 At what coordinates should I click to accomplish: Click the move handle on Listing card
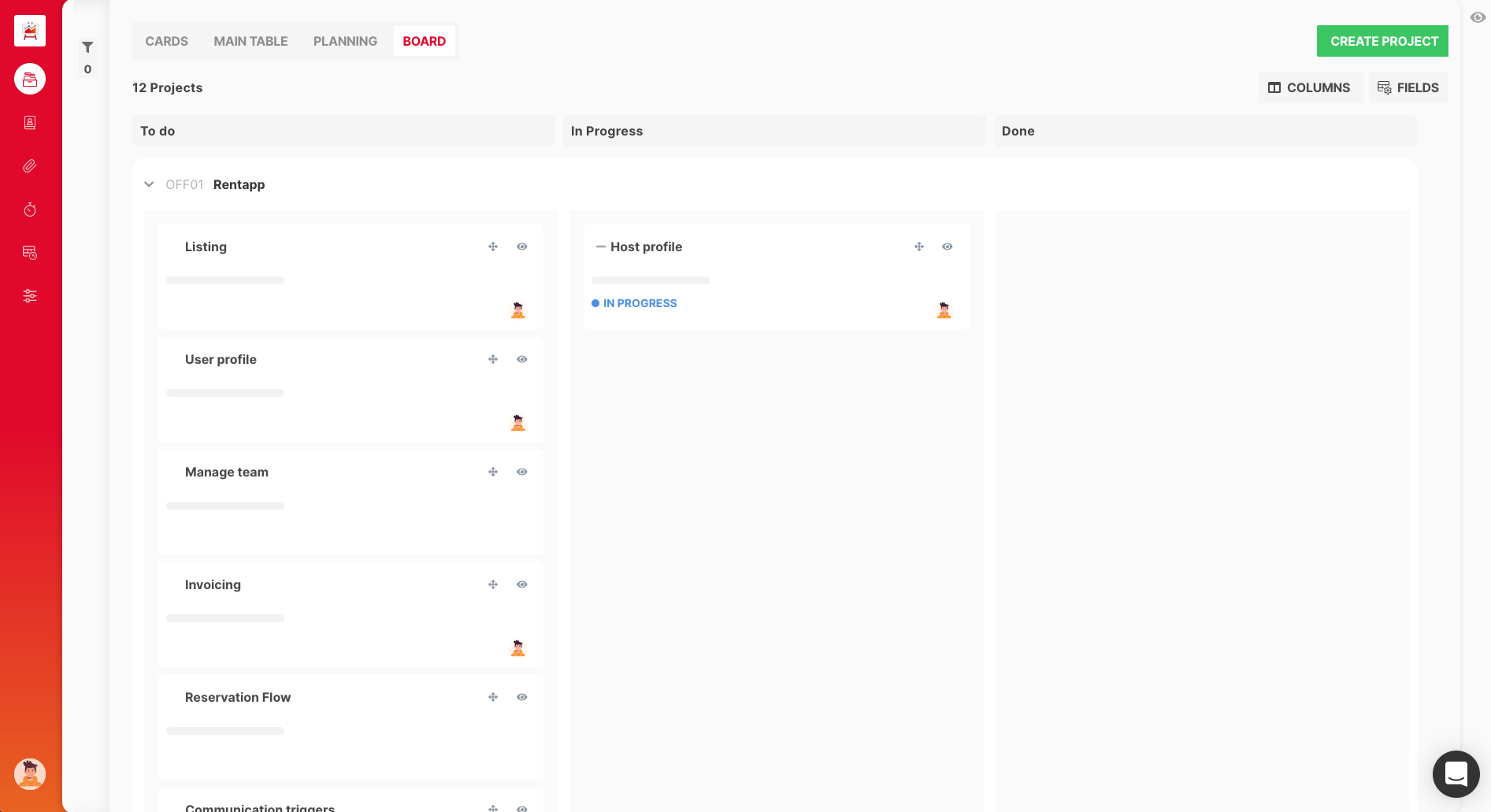coord(493,247)
